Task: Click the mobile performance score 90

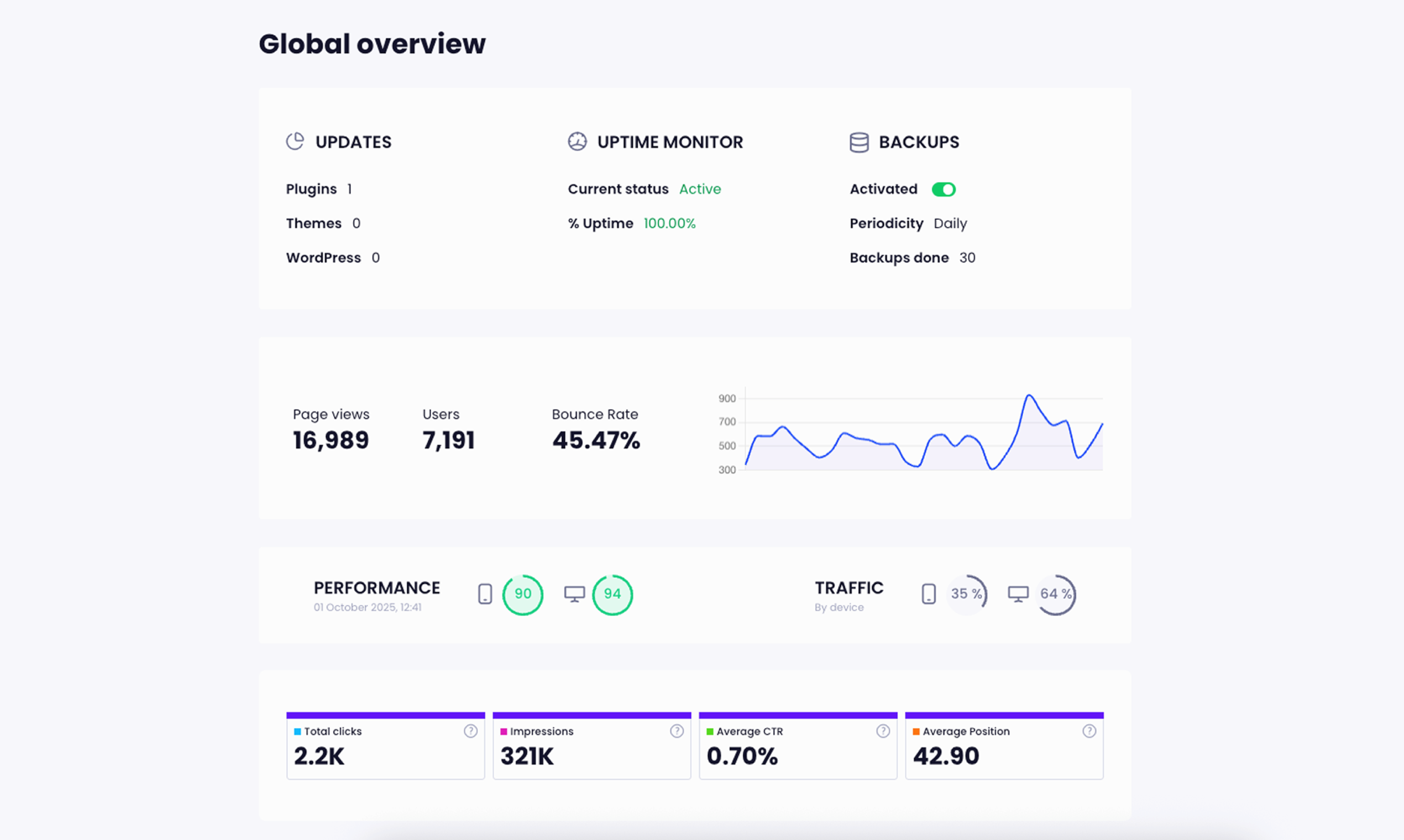Action: point(522,594)
